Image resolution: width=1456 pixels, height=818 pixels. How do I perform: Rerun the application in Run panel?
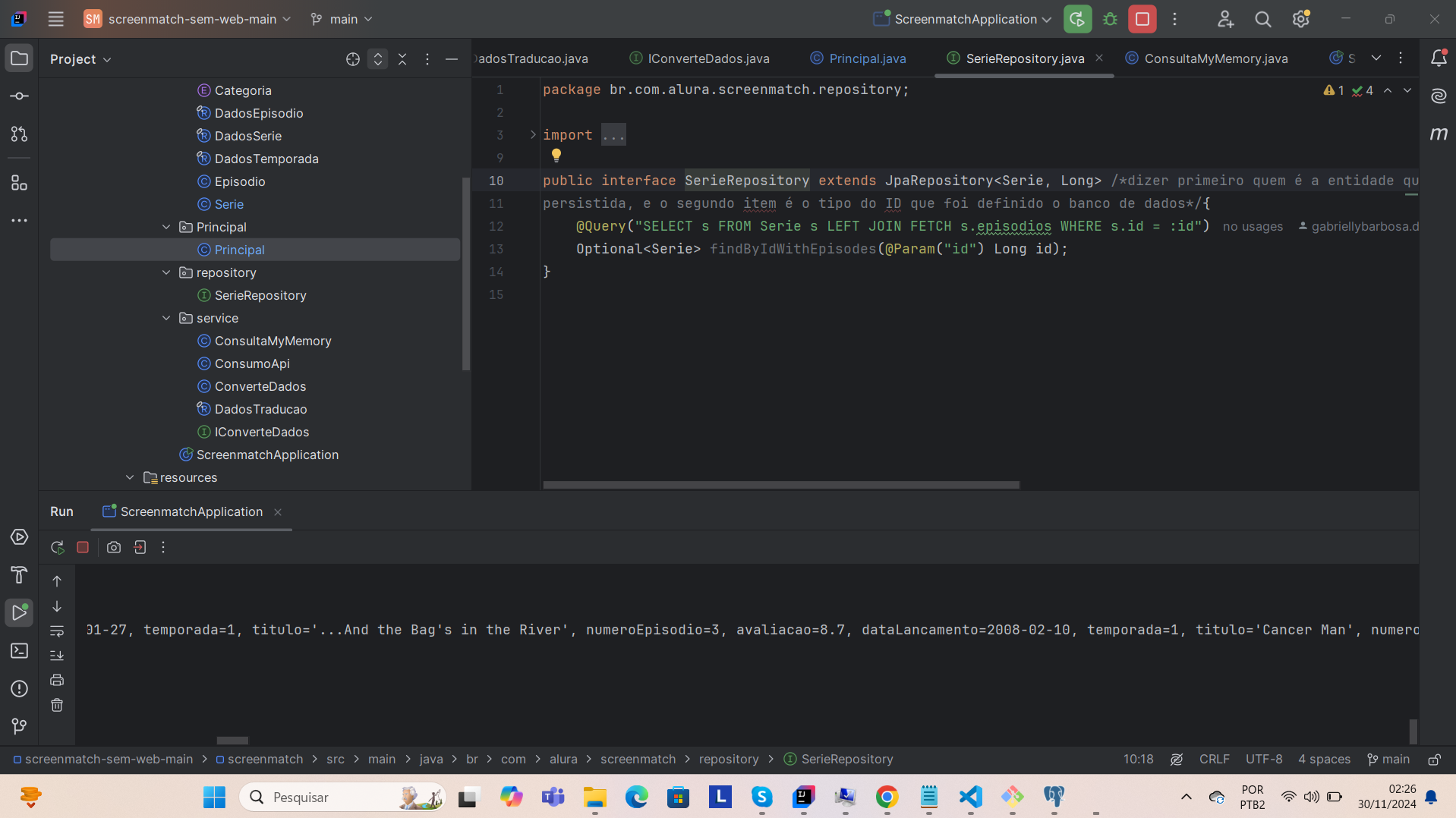coord(57,547)
